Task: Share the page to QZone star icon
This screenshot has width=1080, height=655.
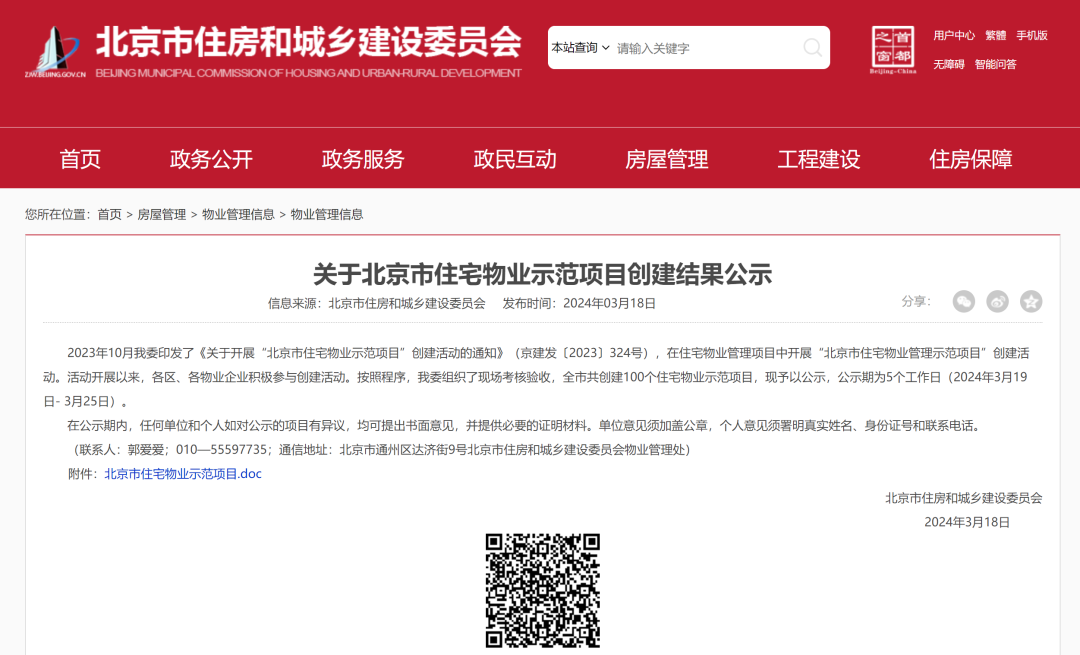Action: click(x=1031, y=301)
